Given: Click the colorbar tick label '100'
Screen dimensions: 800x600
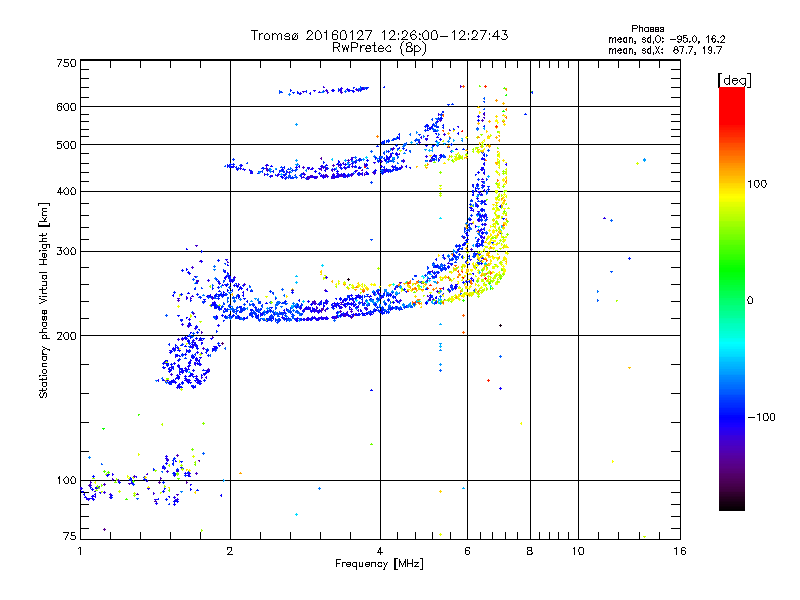Looking at the screenshot, I should pyautogui.click(x=757, y=184).
